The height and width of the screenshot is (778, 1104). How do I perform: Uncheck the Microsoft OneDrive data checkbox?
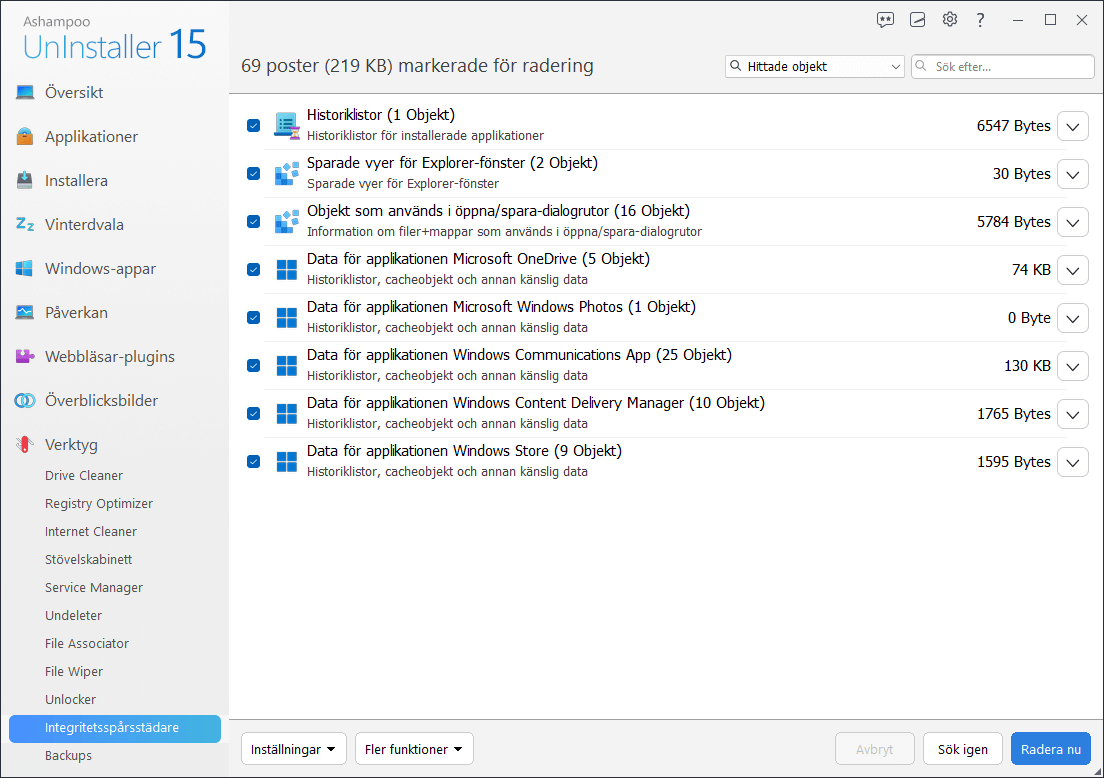[x=253, y=270]
